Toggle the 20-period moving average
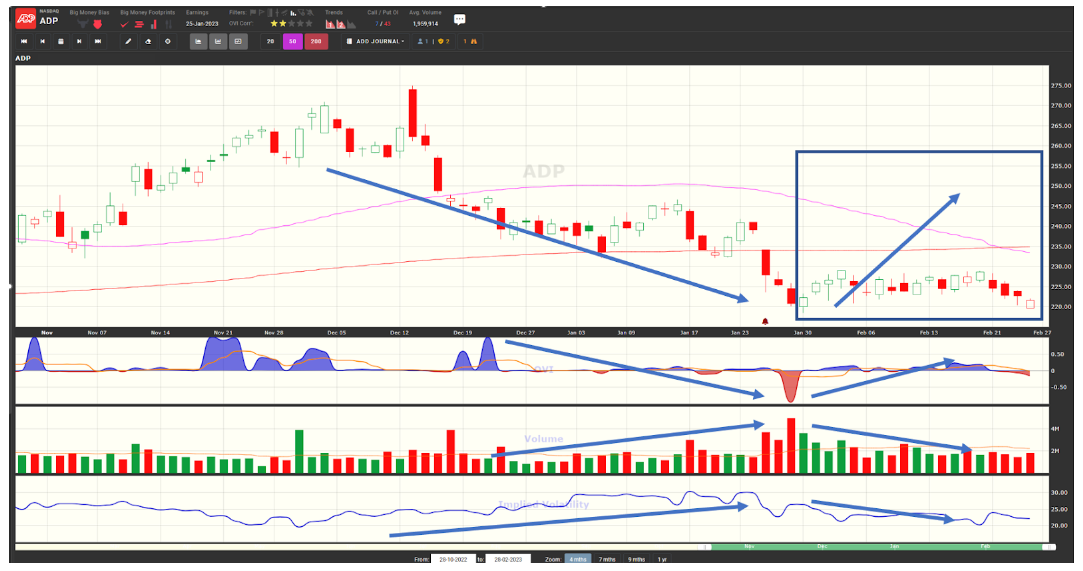The image size is (1083, 571). [x=271, y=41]
